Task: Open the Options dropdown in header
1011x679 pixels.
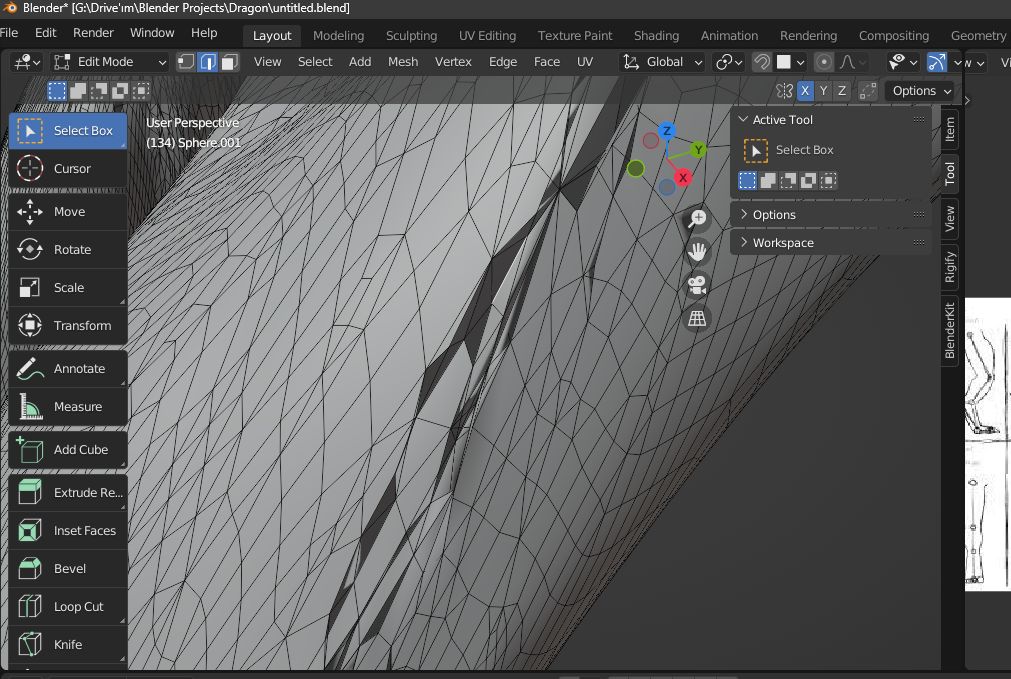Action: (x=921, y=91)
